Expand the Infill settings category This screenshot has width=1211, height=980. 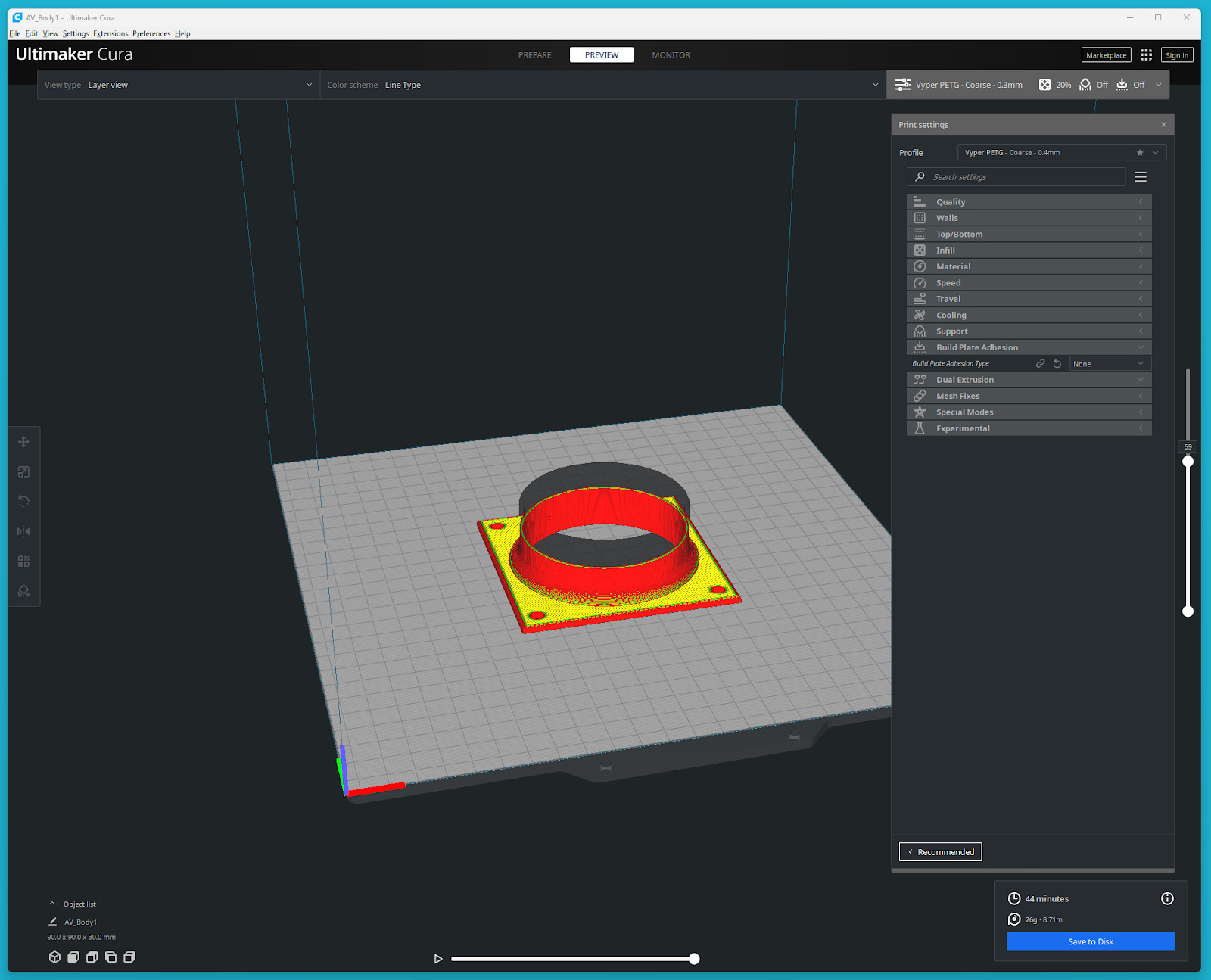click(x=1029, y=250)
